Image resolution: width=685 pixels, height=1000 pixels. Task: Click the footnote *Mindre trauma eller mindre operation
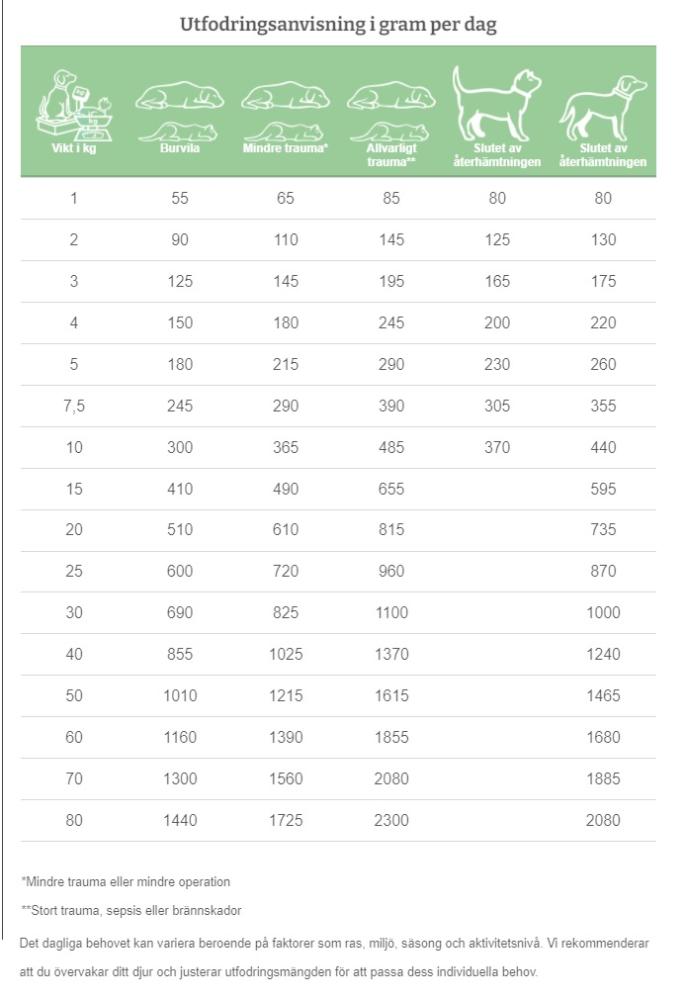click(x=125, y=882)
